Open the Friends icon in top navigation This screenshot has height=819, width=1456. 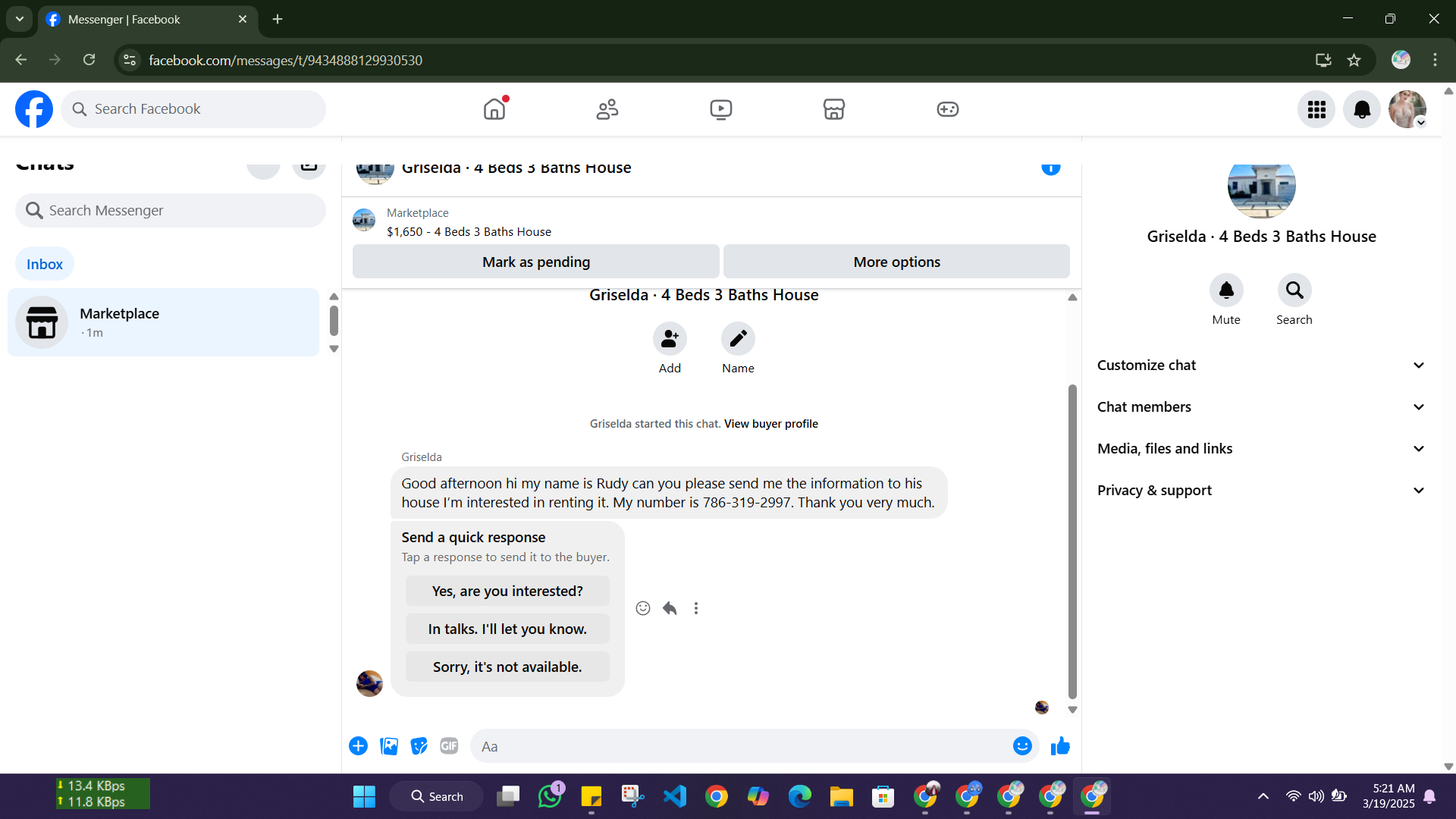coord(607,109)
